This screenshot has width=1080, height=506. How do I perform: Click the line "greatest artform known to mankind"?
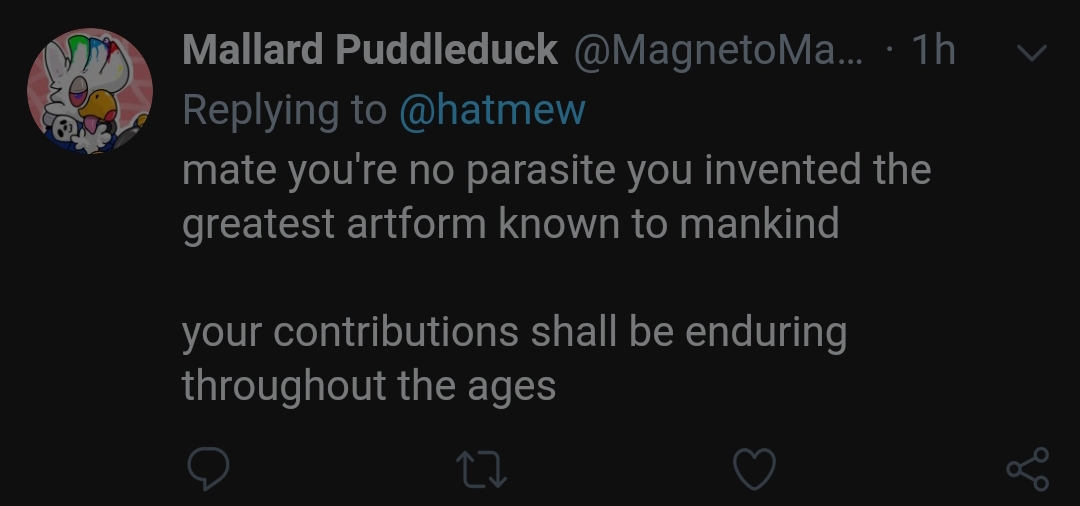tap(510, 224)
